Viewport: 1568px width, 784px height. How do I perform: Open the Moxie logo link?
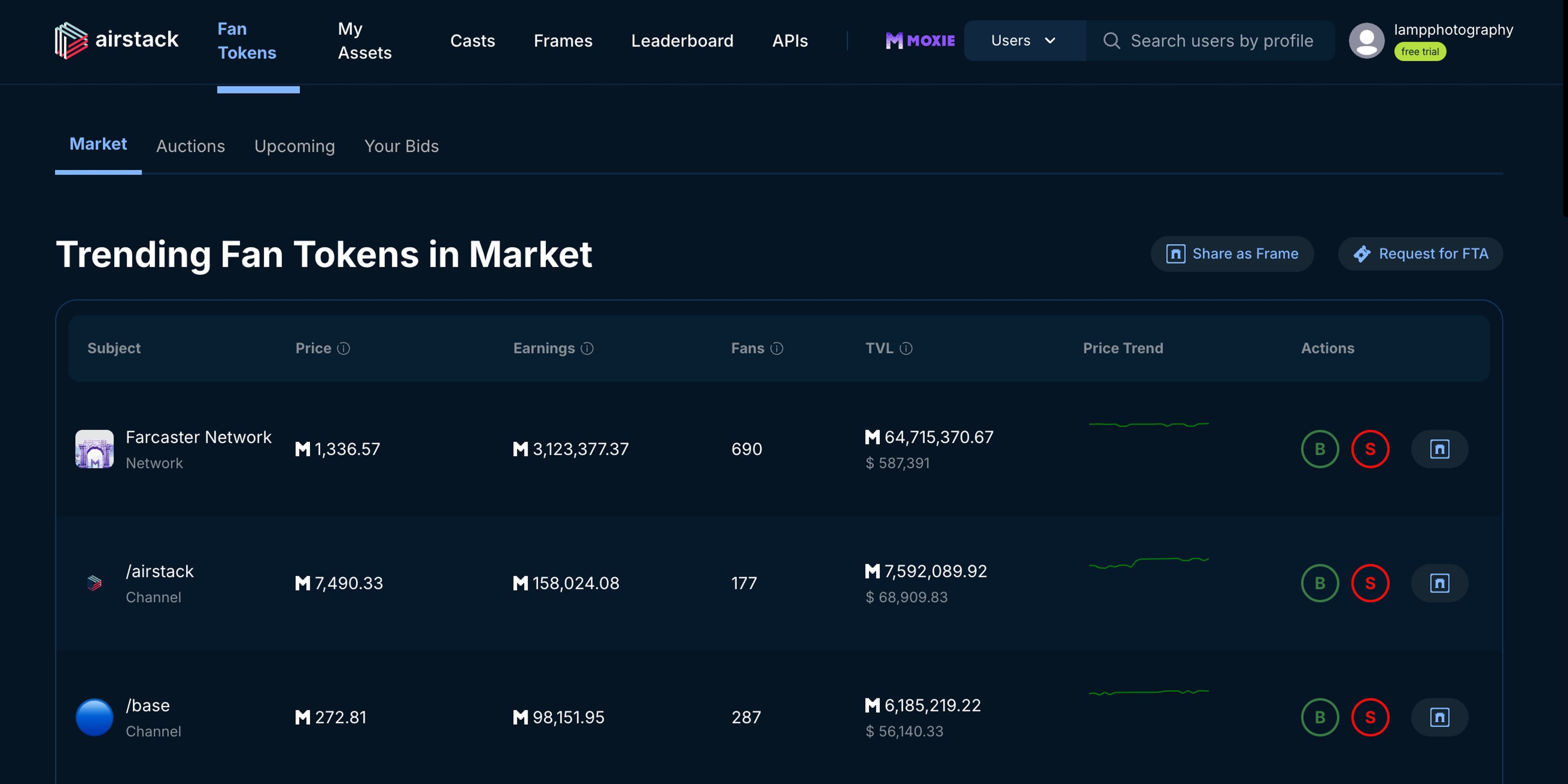point(920,40)
